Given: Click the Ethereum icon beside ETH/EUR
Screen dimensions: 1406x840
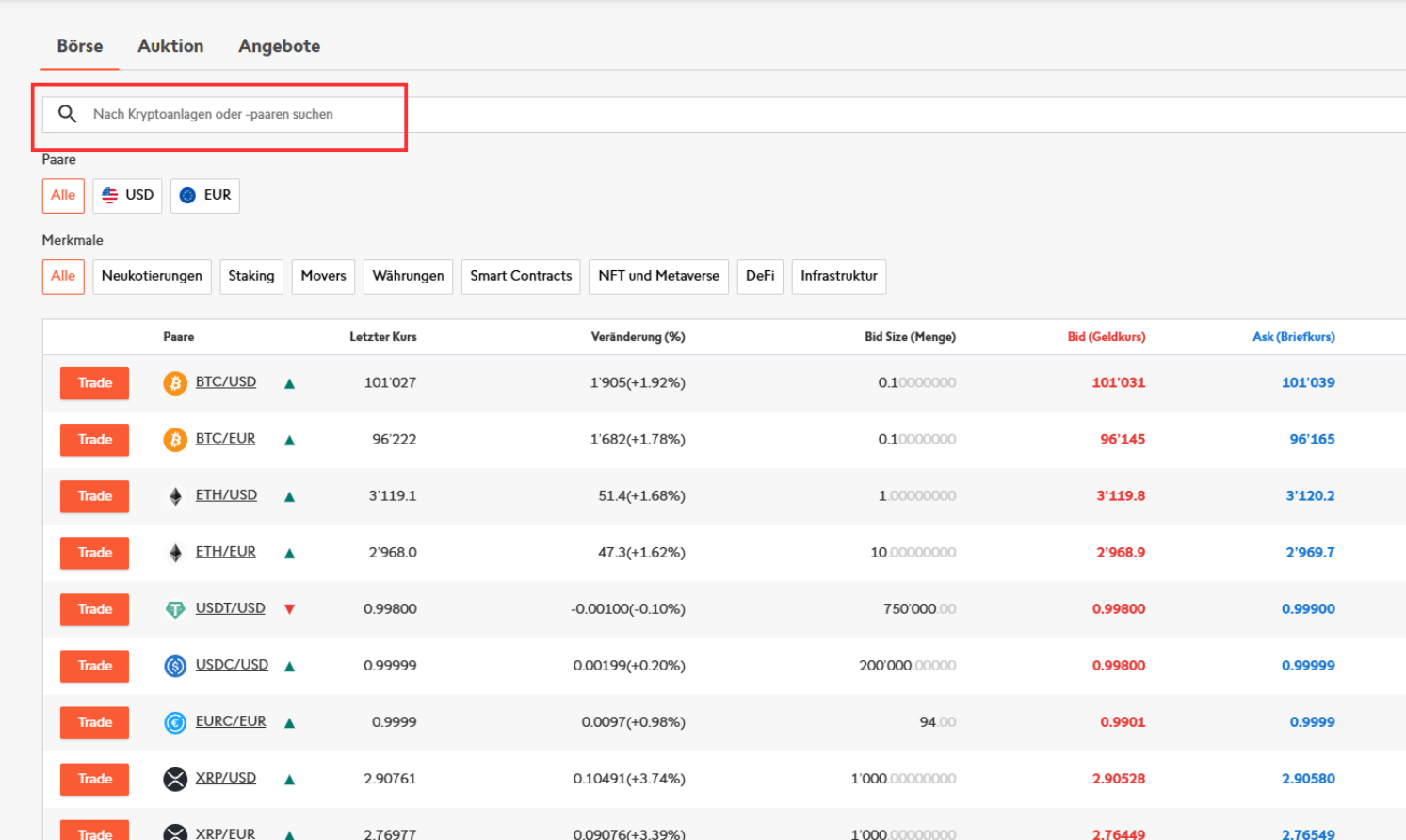Looking at the screenshot, I should [x=175, y=553].
